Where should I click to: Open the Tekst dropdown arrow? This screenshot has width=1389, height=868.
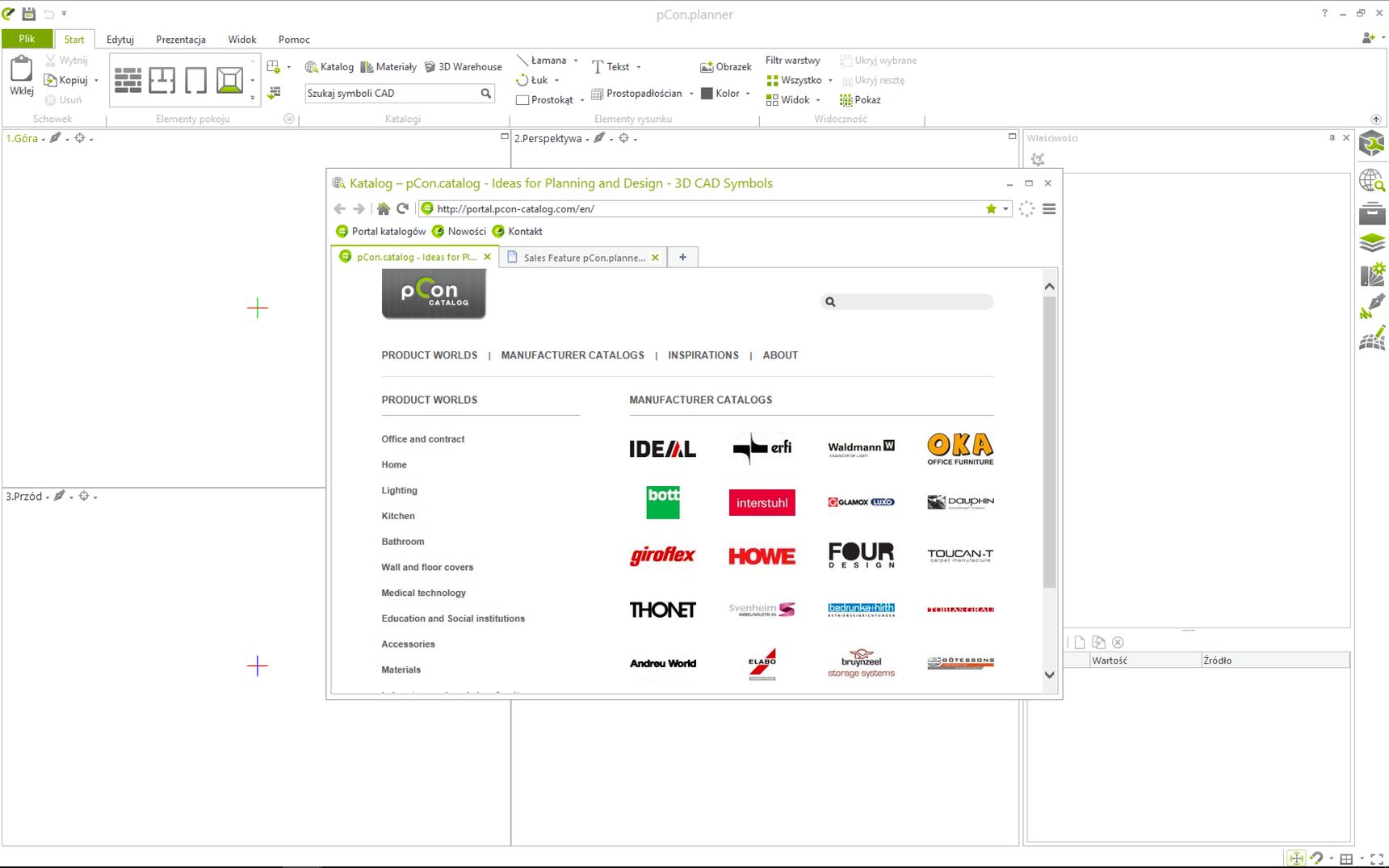(638, 67)
